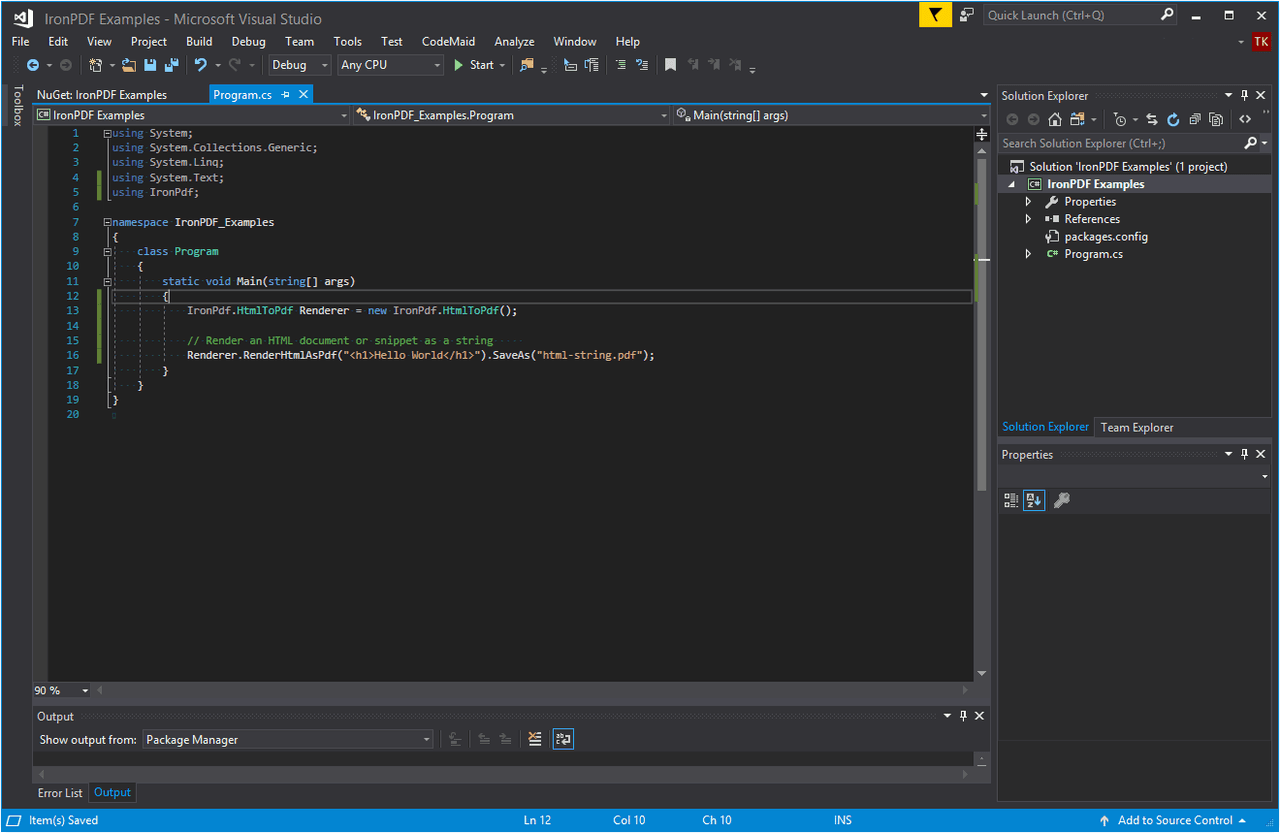Toggle Show All Files in Solution Explorer
Image resolution: width=1280 pixels, height=833 pixels.
(1216, 119)
